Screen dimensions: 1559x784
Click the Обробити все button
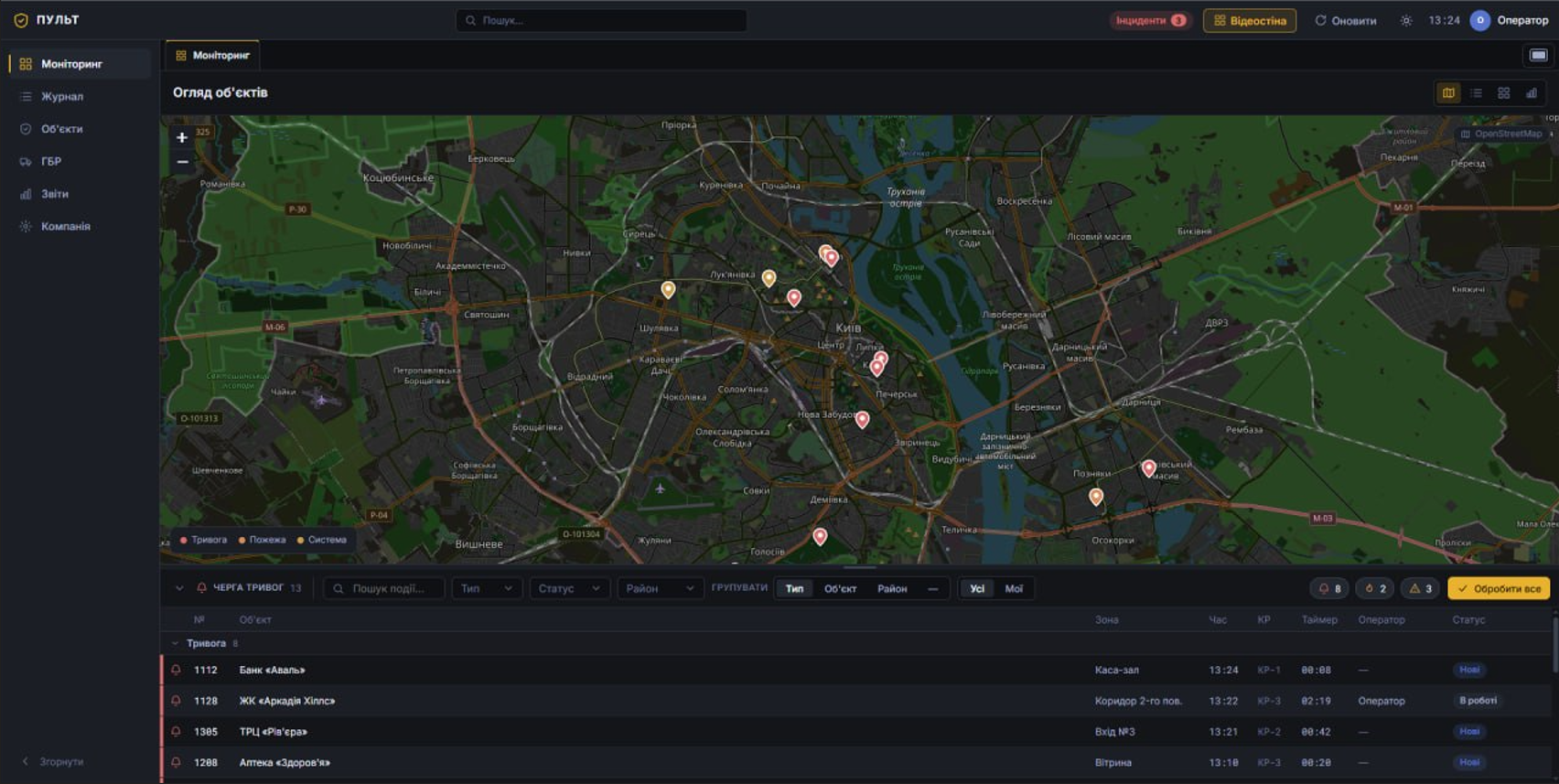click(x=1498, y=589)
